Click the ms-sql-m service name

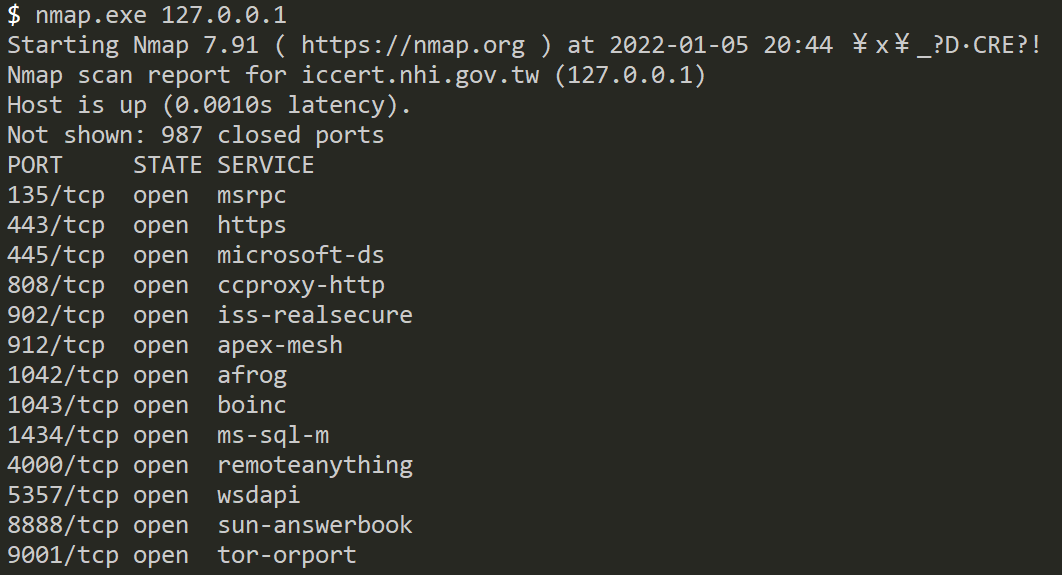(x=272, y=435)
